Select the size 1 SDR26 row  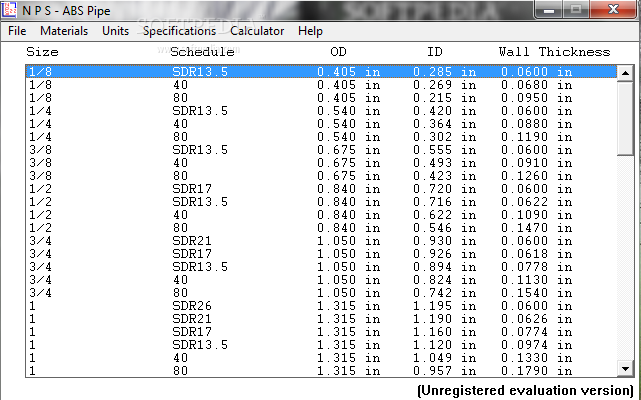[x=321, y=306]
